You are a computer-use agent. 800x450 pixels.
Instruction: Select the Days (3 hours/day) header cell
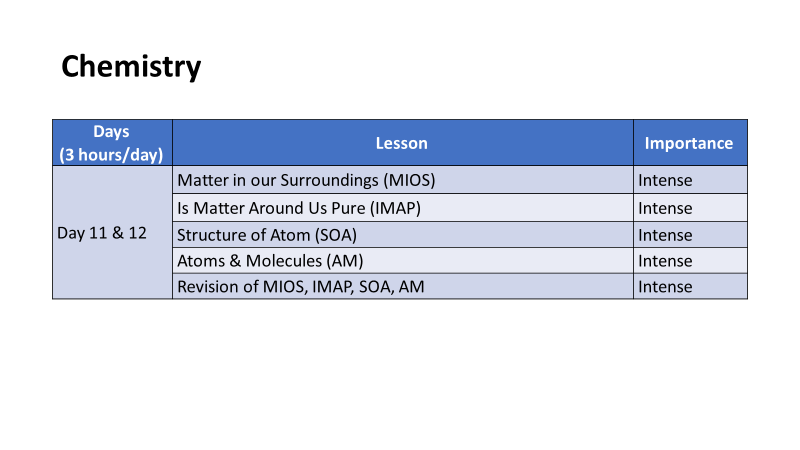click(112, 142)
